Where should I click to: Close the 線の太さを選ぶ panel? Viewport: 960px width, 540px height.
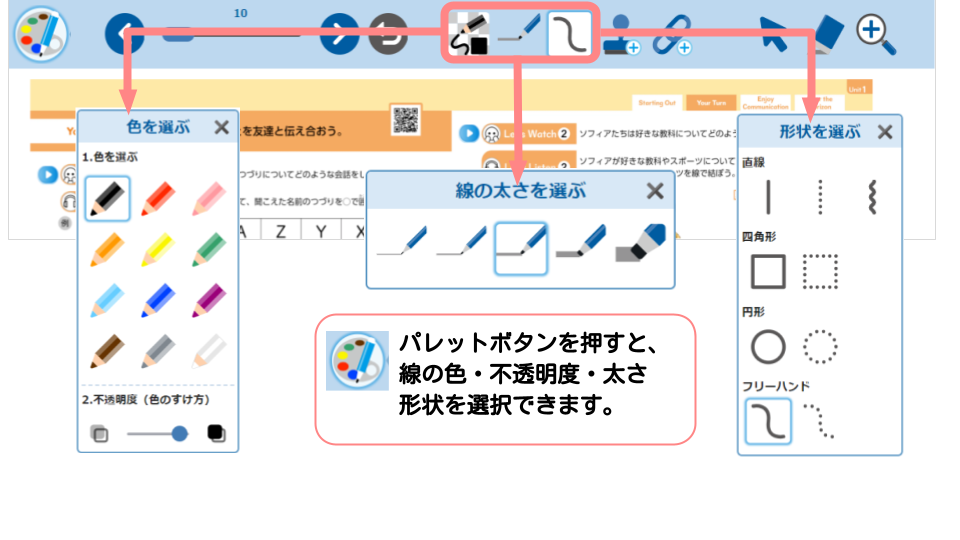tap(655, 191)
